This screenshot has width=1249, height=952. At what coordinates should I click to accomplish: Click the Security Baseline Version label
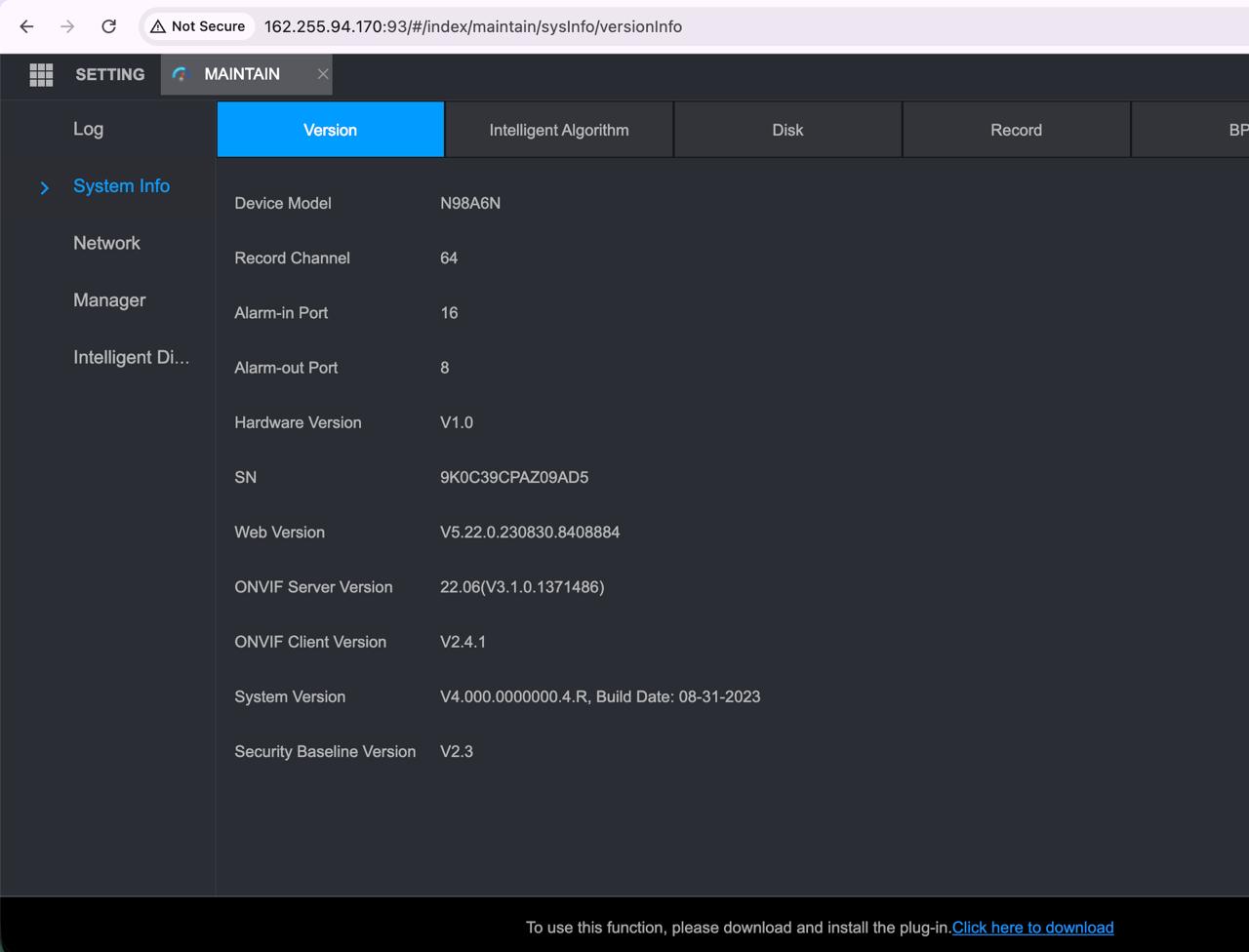click(325, 751)
